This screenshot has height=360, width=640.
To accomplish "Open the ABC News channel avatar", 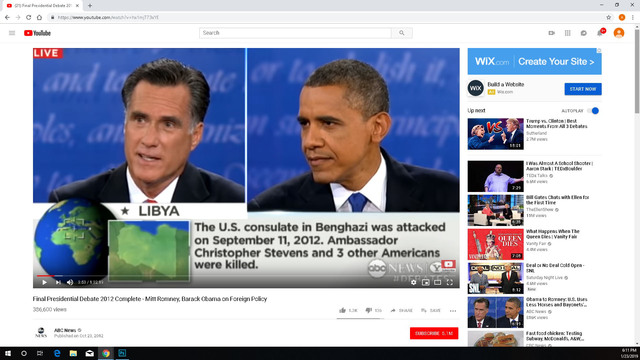I will (x=41, y=333).
